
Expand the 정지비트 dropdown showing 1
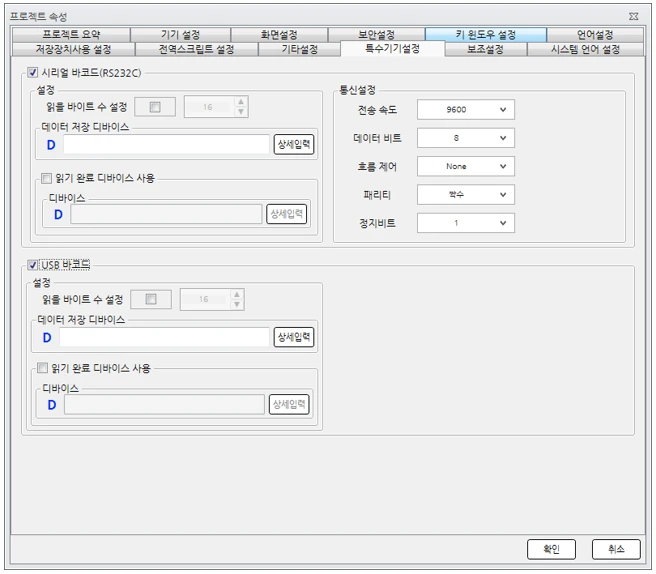tap(466, 223)
